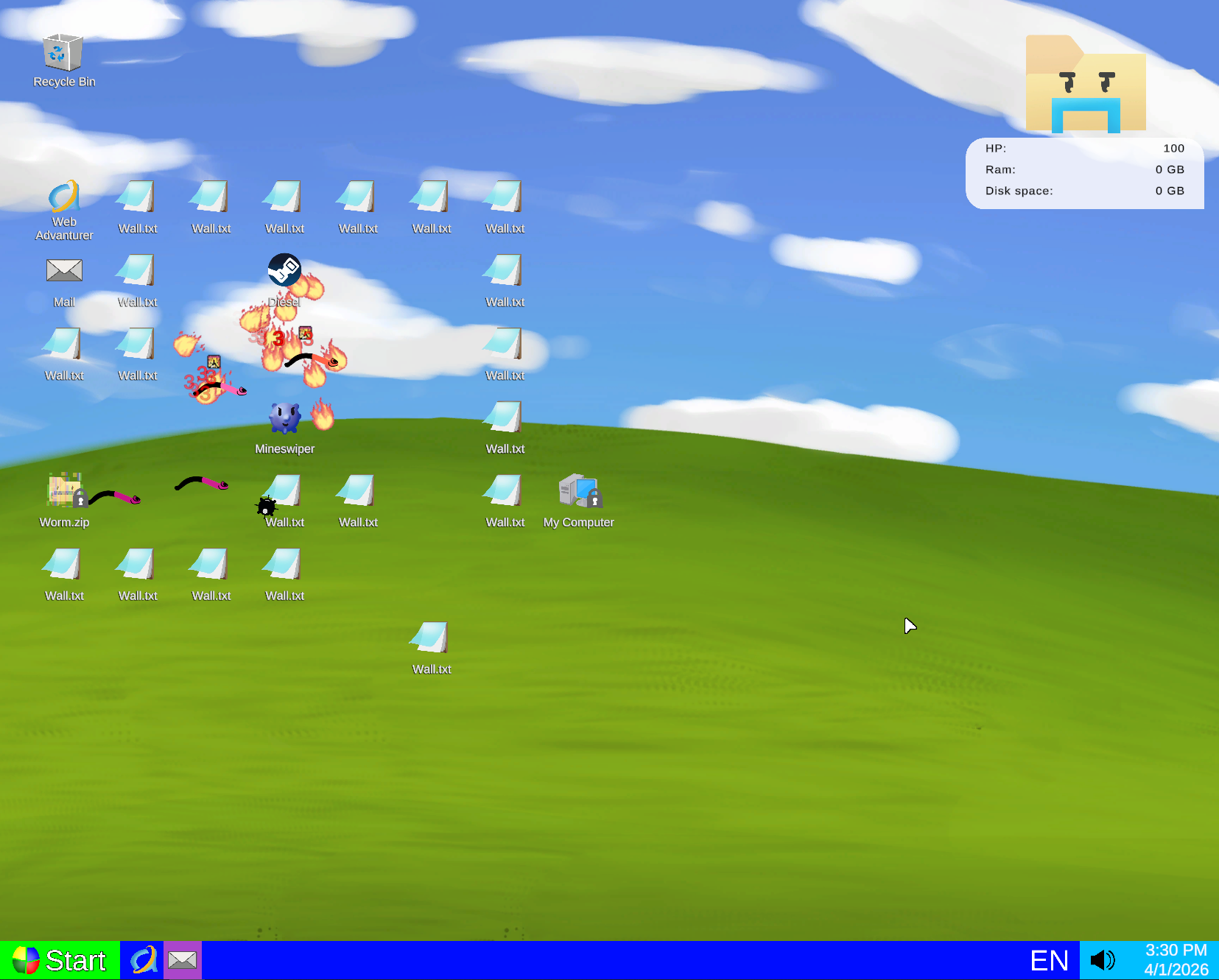The width and height of the screenshot is (1219, 980).
Task: Open the Start menu
Action: click(60, 960)
